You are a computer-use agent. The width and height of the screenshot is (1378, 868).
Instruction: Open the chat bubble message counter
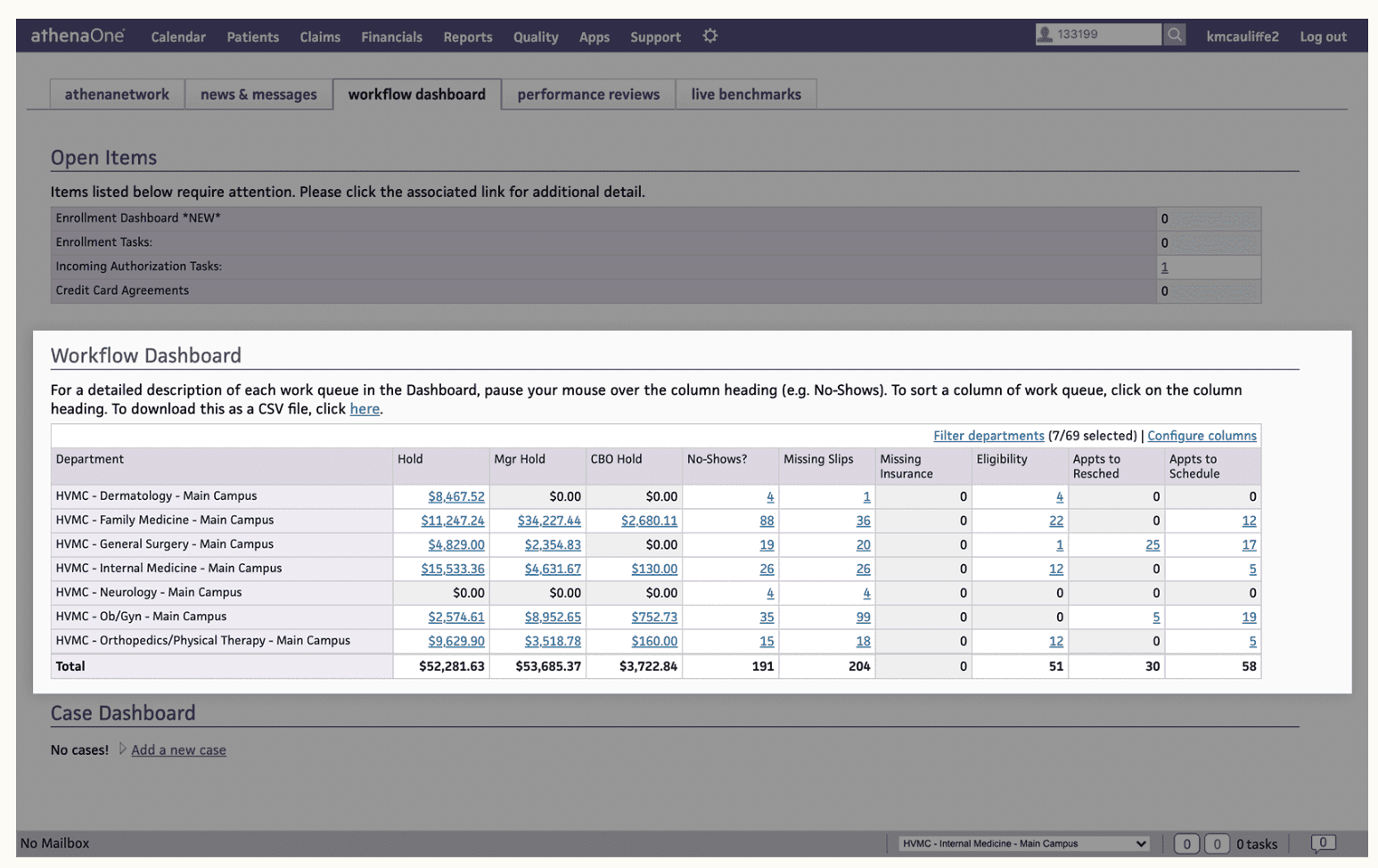(1323, 843)
